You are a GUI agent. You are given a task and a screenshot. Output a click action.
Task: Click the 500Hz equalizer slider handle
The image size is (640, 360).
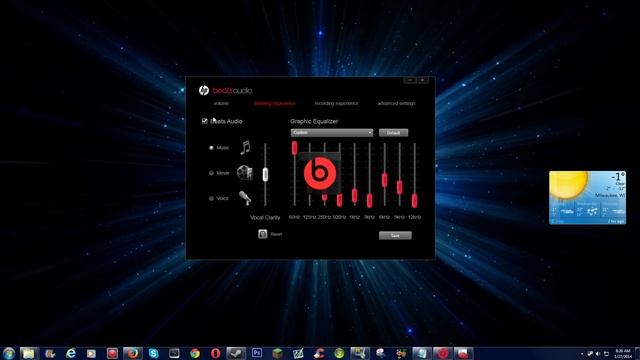point(339,200)
